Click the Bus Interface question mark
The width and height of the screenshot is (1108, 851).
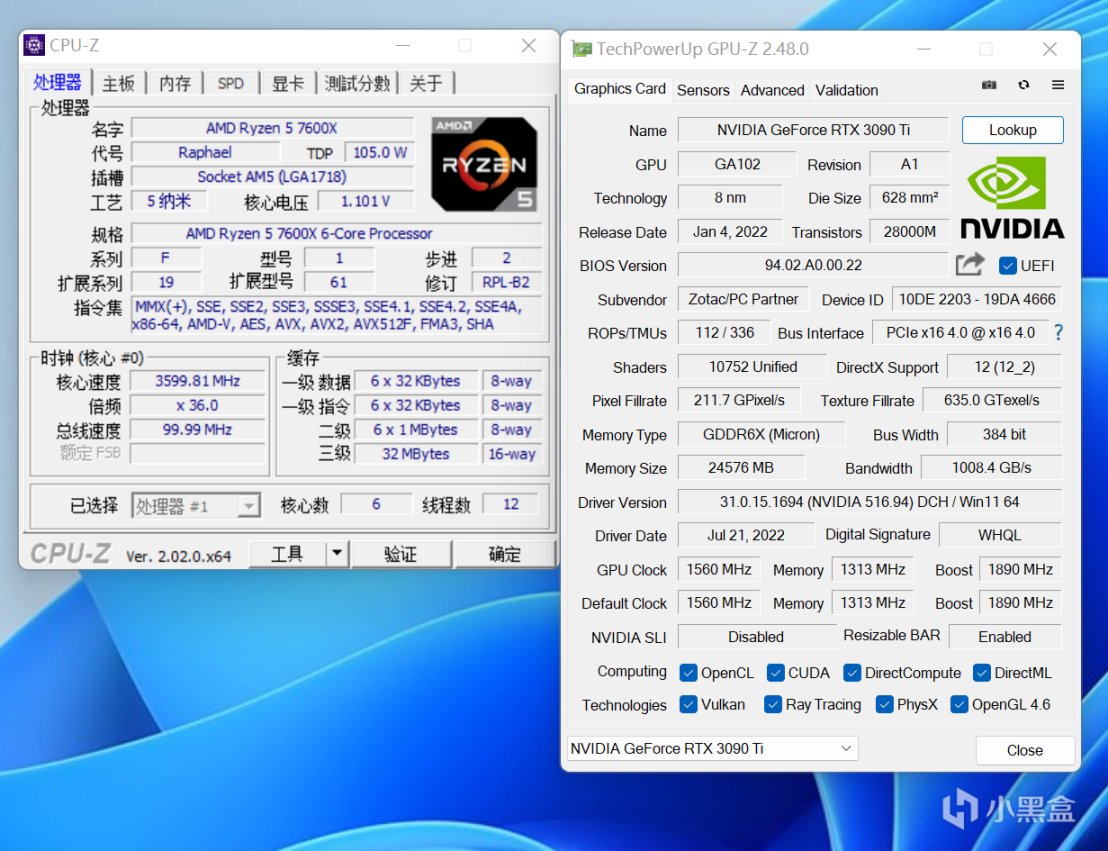pyautogui.click(x=1058, y=333)
